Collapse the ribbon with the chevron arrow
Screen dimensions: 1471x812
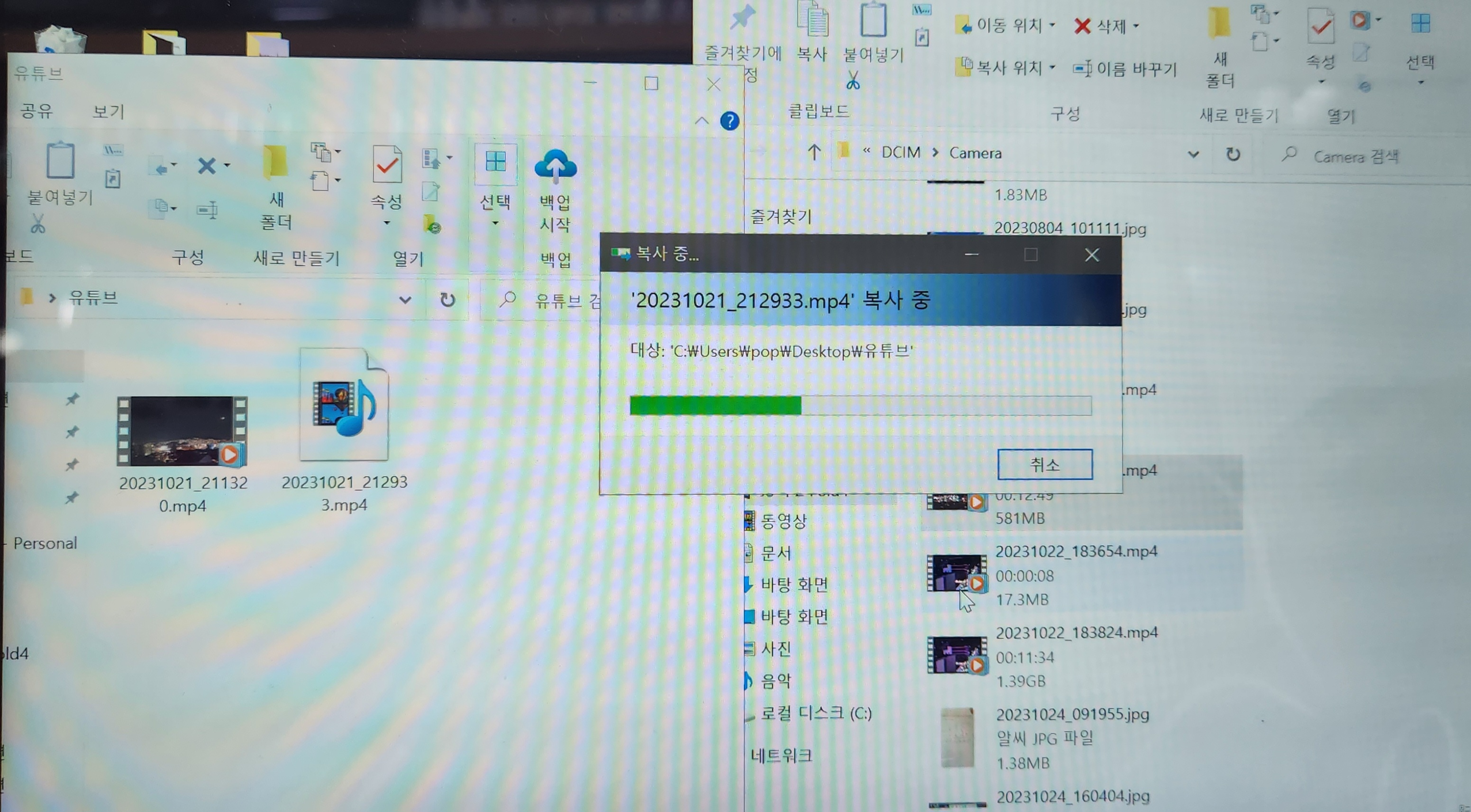tap(702, 121)
